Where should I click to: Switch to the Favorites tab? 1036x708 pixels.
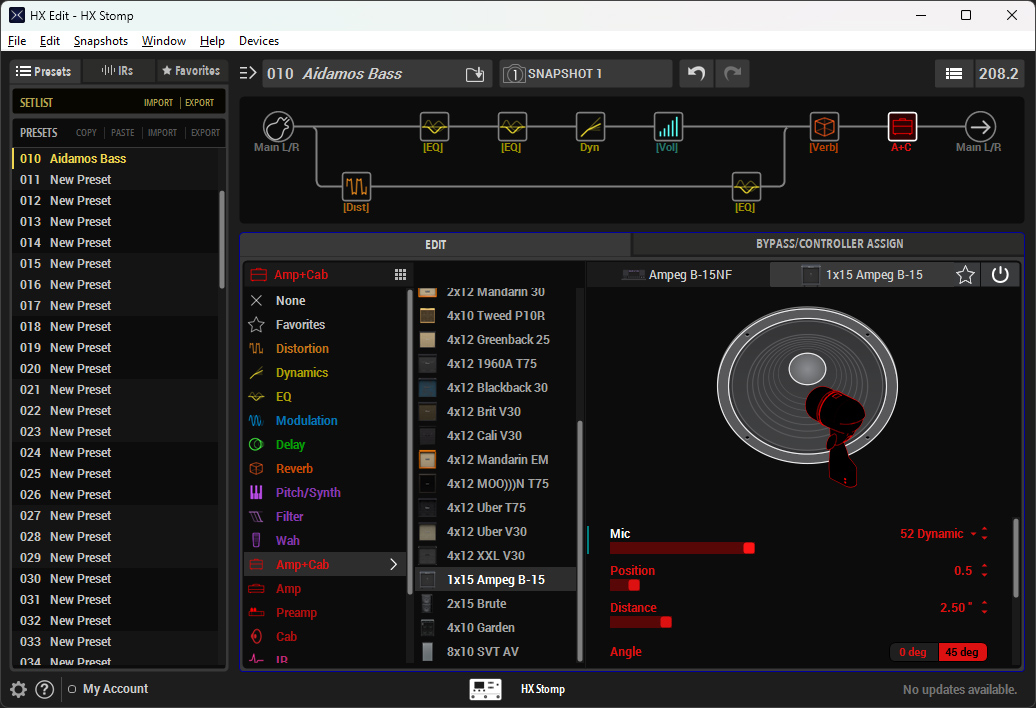(x=192, y=71)
